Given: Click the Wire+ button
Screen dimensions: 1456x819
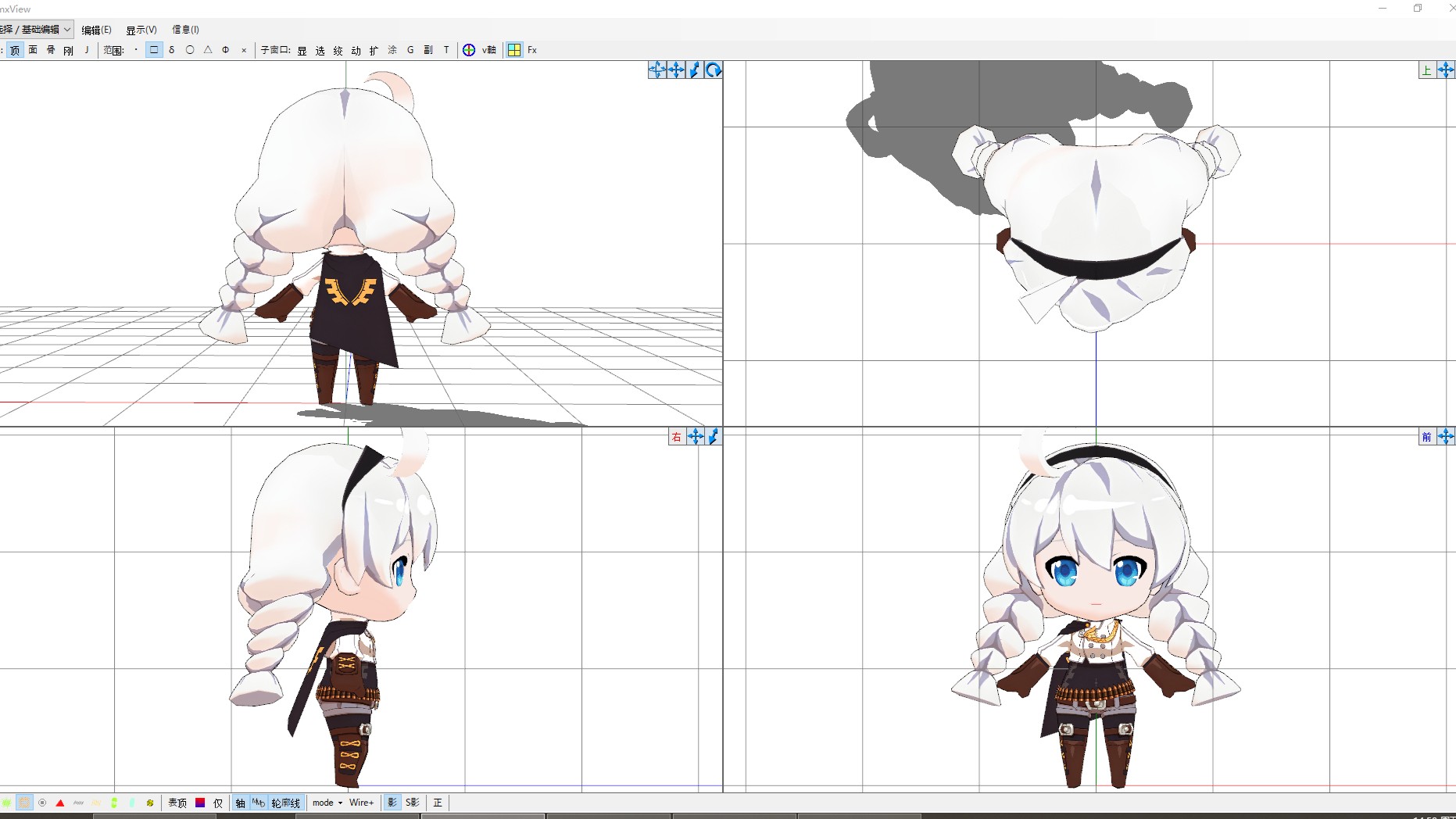Looking at the screenshot, I should (361, 803).
